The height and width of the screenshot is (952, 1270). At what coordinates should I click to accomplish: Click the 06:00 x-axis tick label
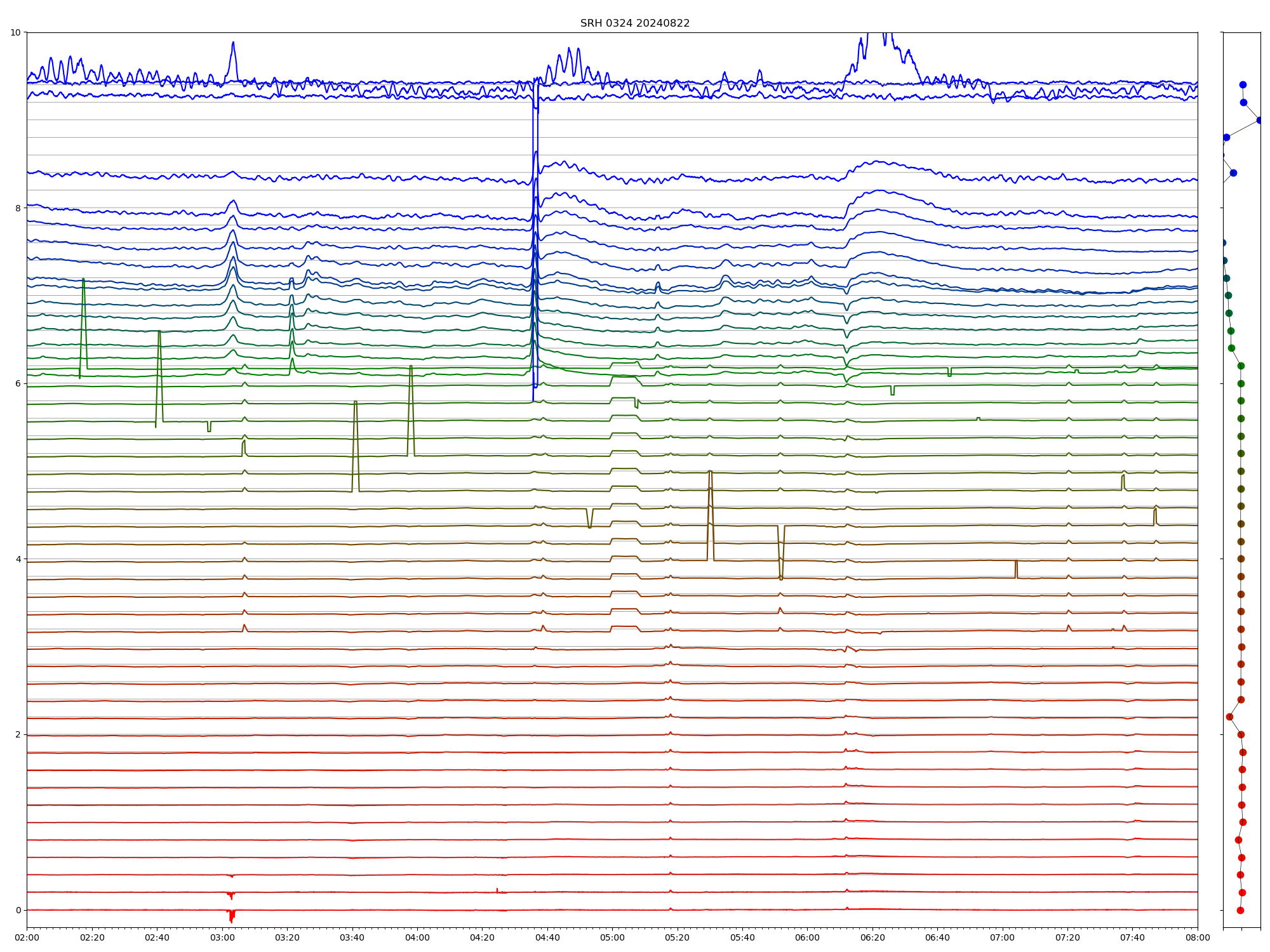point(807,937)
